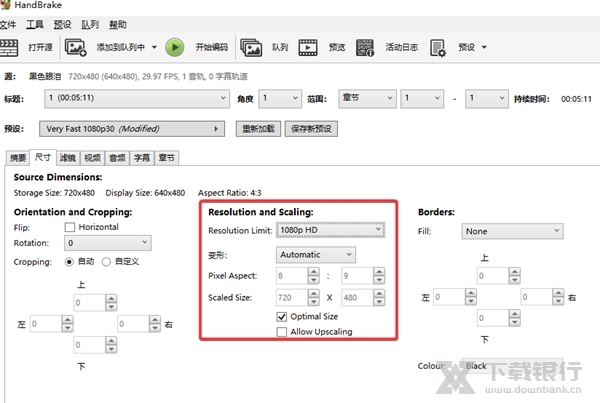Screen dimensions: 600x403
Task: Switch to the Audio tab
Action: [x=117, y=158]
